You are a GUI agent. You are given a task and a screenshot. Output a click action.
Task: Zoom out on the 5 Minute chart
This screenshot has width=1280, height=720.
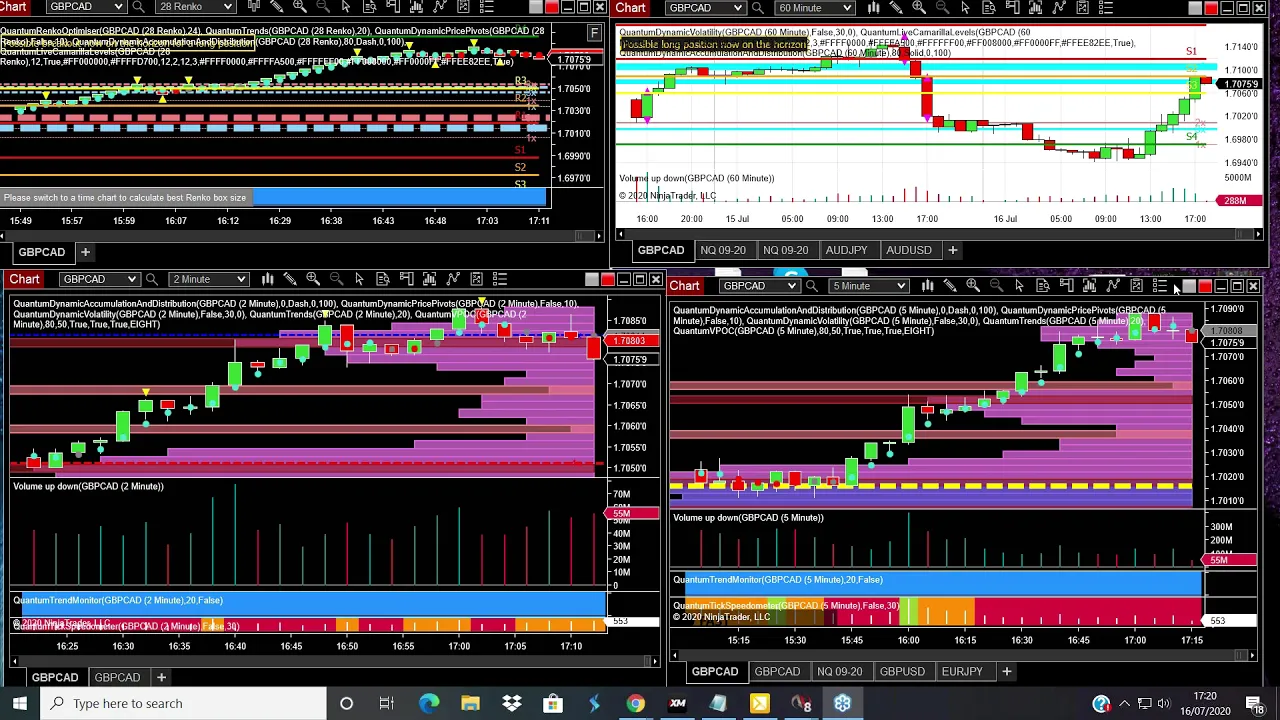pyautogui.click(x=996, y=286)
